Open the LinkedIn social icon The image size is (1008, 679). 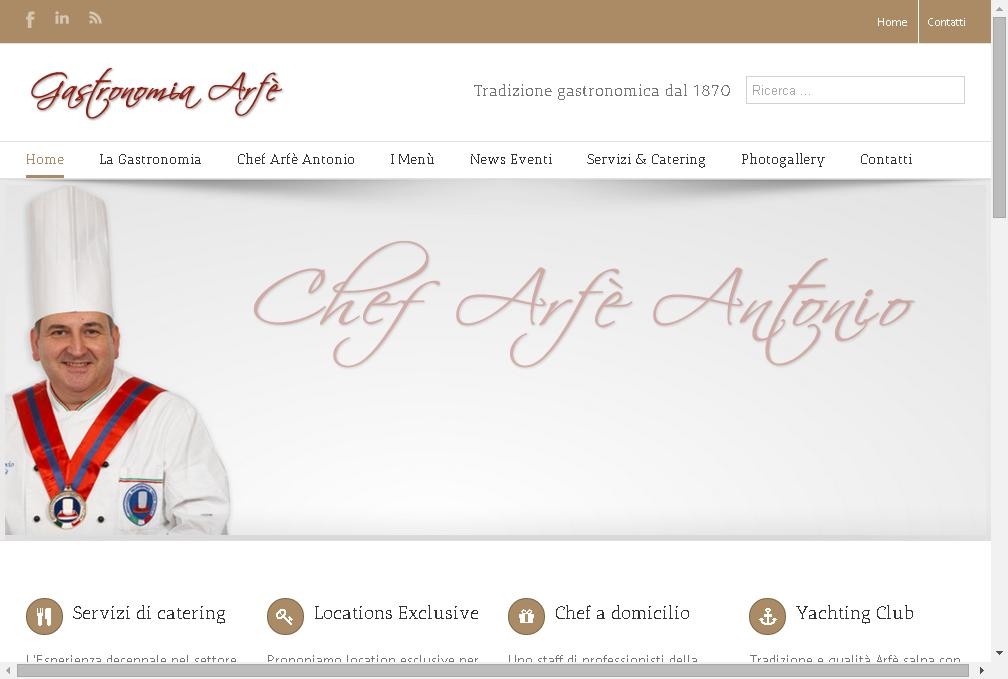[x=62, y=18]
